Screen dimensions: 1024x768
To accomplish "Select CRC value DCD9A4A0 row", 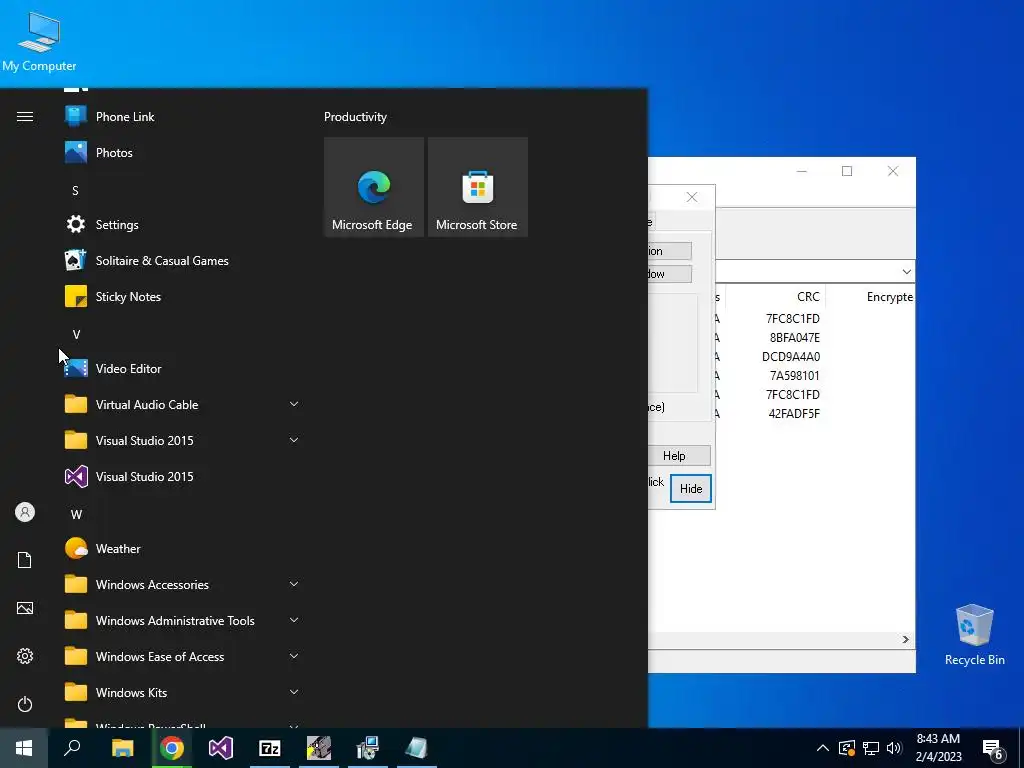I will 791,357.
